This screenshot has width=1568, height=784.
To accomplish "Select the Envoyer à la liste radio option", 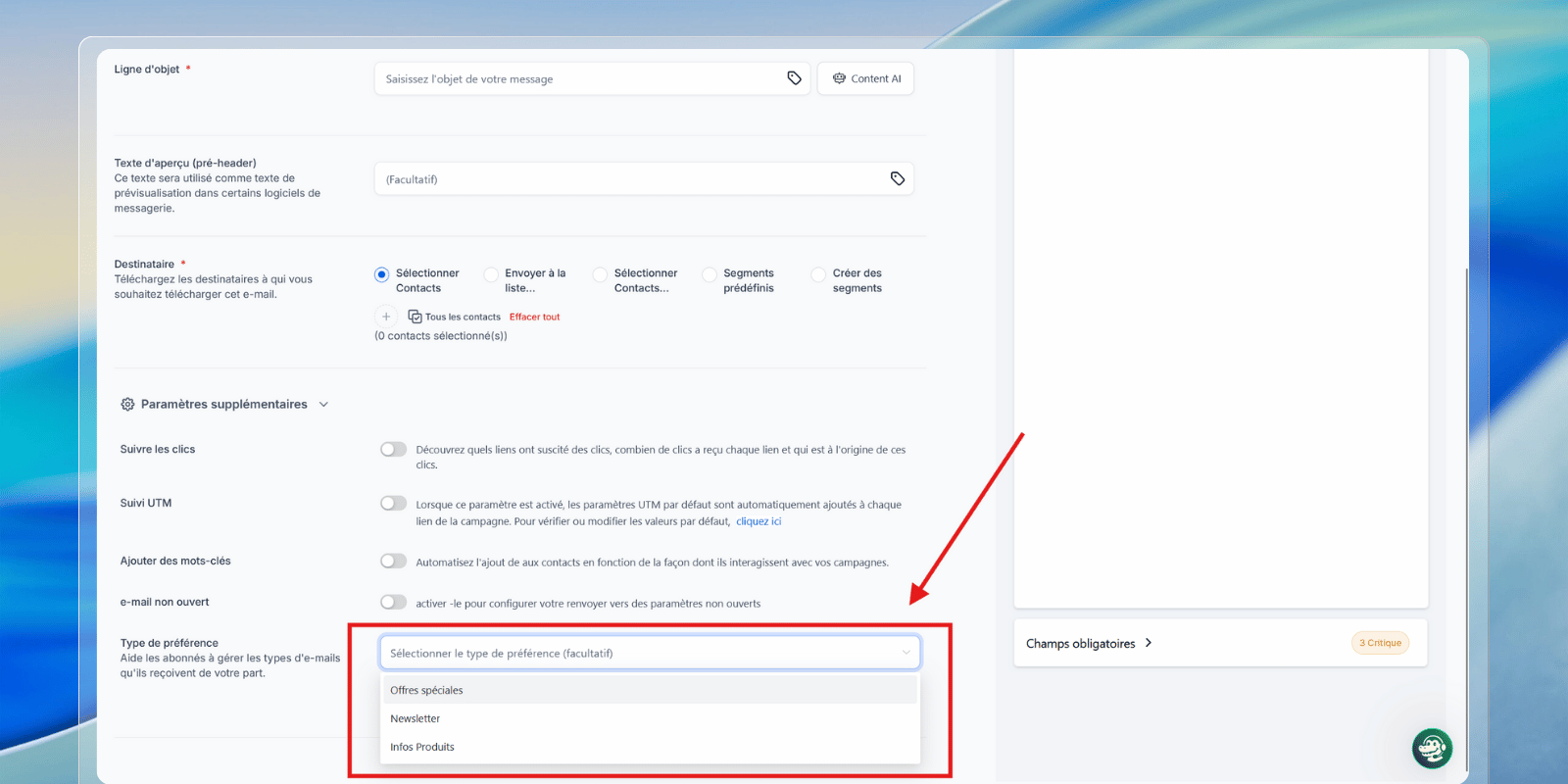I will (491, 275).
